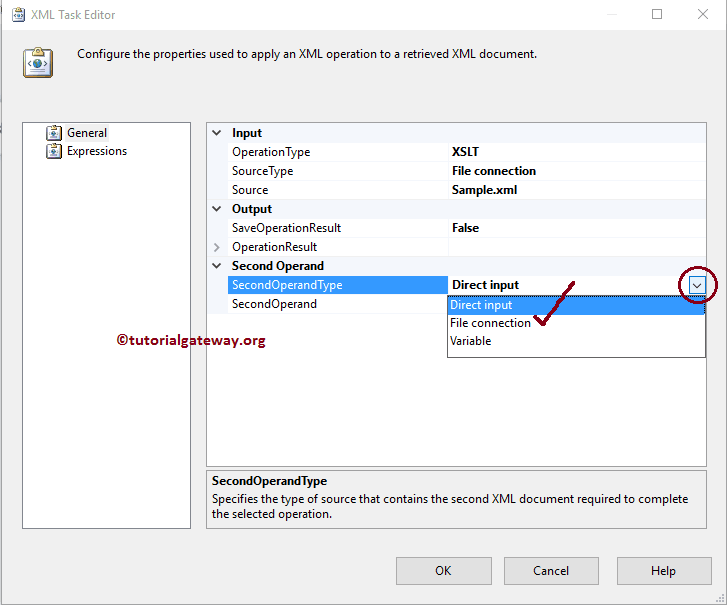Viewport: 727px width, 605px height.
Task: Click the XSLT operation type value
Action: coord(465,152)
